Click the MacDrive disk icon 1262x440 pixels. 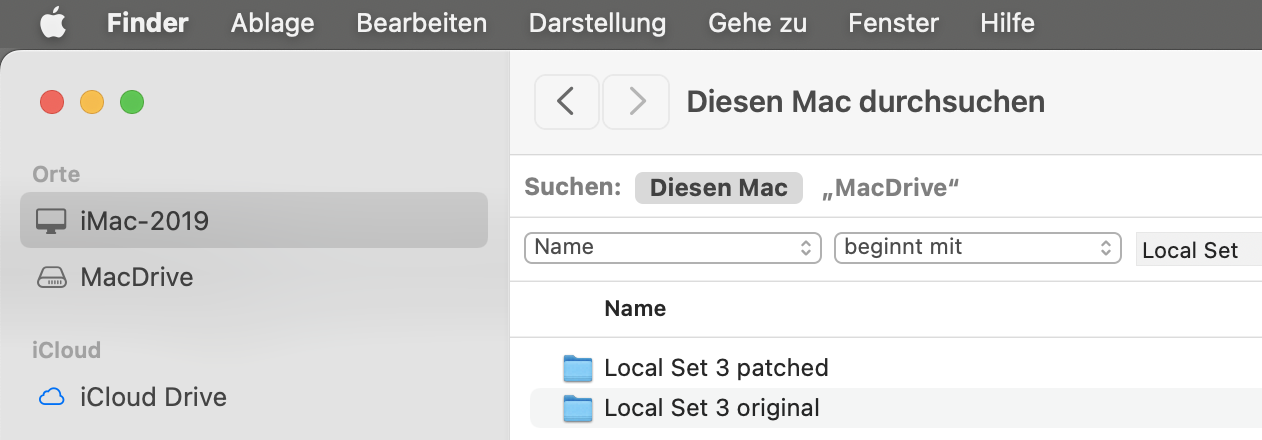51,277
